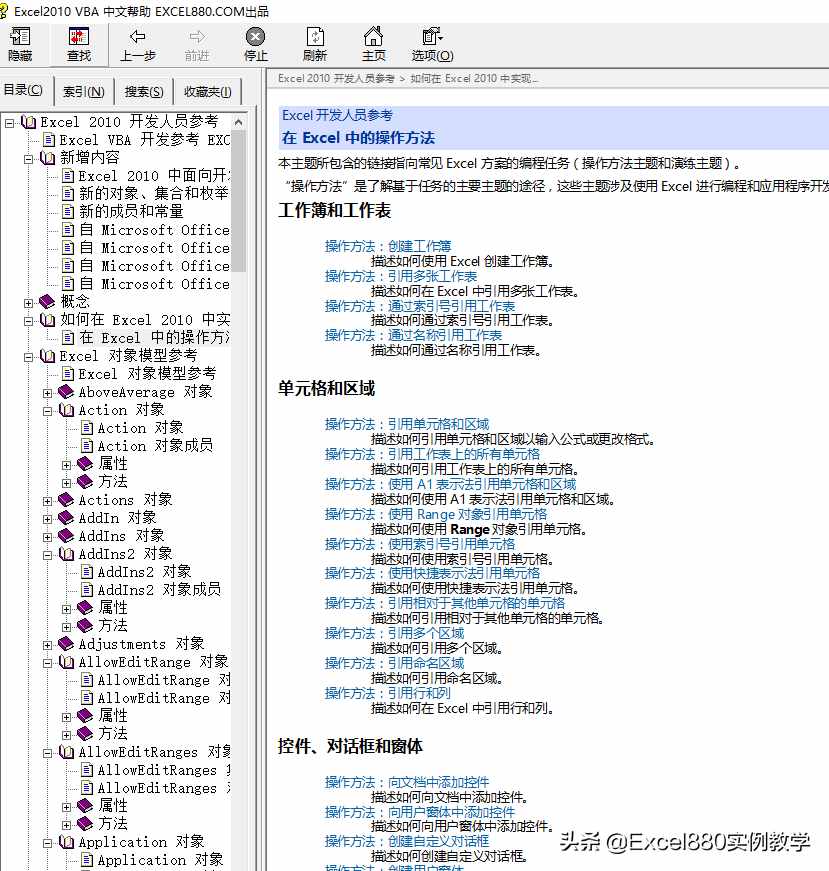Open the AddIns2 对象成员 page icon
Image resolution: width=829 pixels, height=871 pixels.
[x=87, y=589]
